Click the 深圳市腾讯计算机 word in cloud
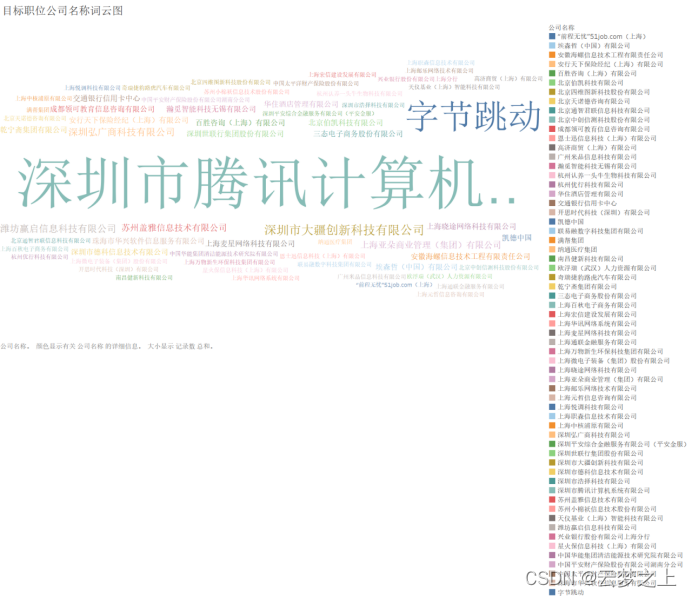 [x=267, y=182]
